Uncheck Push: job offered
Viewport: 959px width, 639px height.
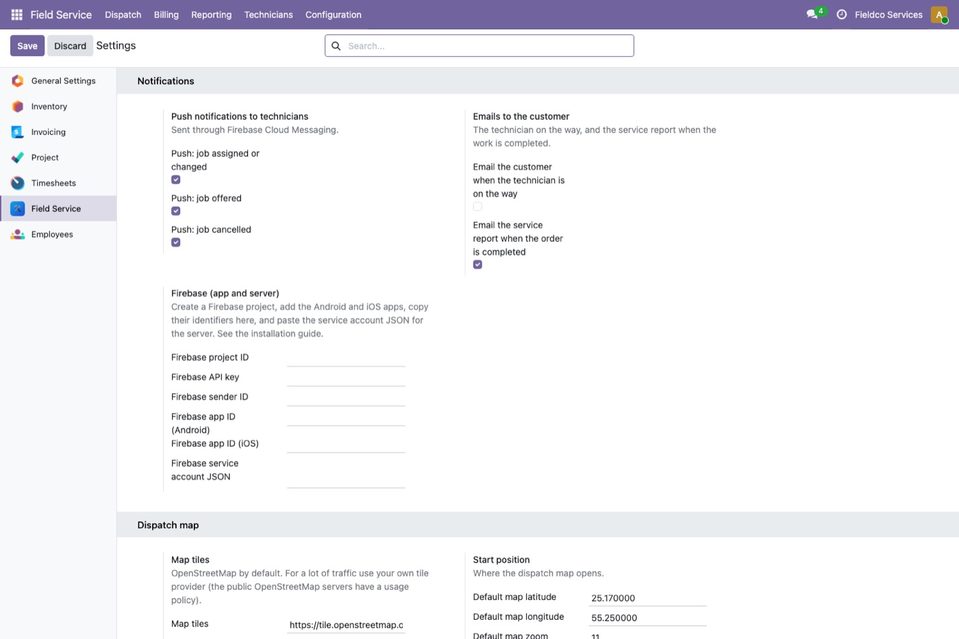click(x=176, y=211)
